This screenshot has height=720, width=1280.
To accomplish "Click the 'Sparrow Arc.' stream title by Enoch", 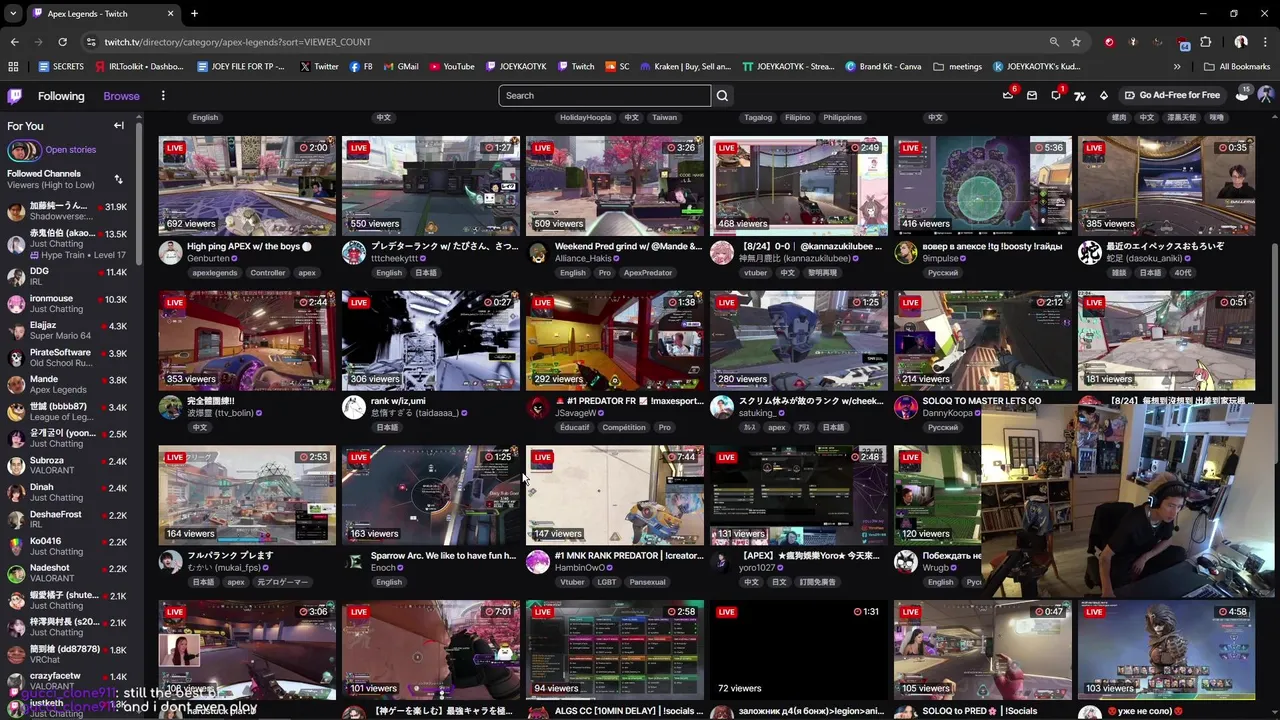I will click(x=443, y=556).
